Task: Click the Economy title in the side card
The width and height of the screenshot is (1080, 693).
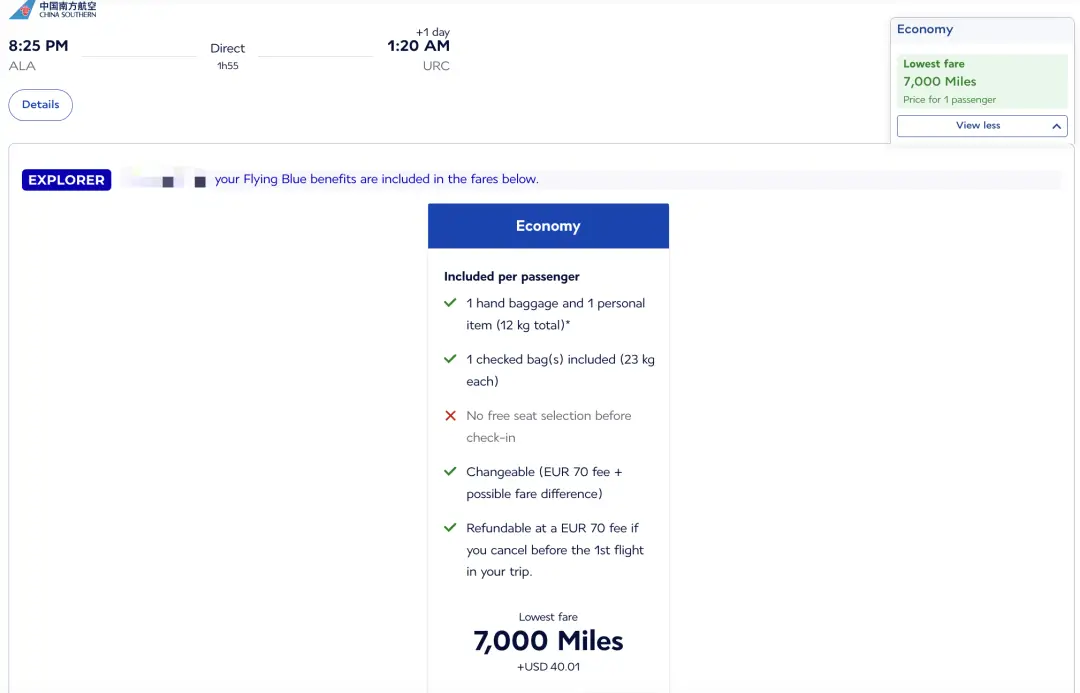Action: click(x=925, y=30)
